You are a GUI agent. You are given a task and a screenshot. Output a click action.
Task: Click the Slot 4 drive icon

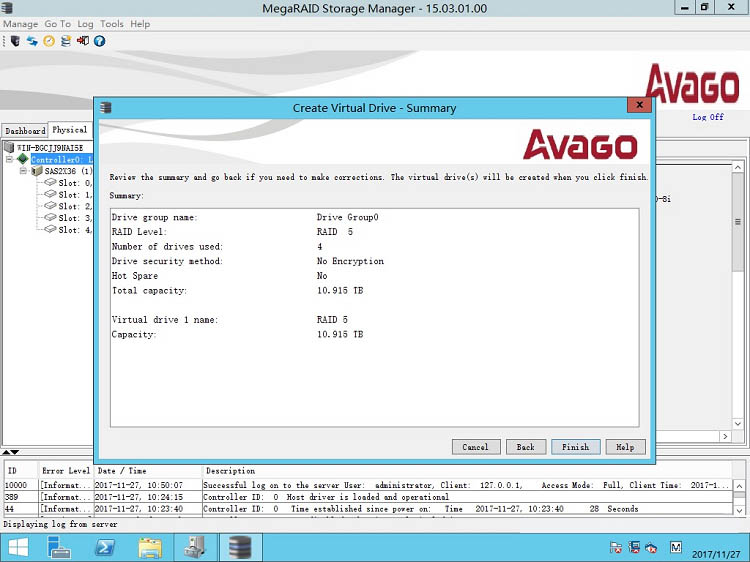(50, 229)
